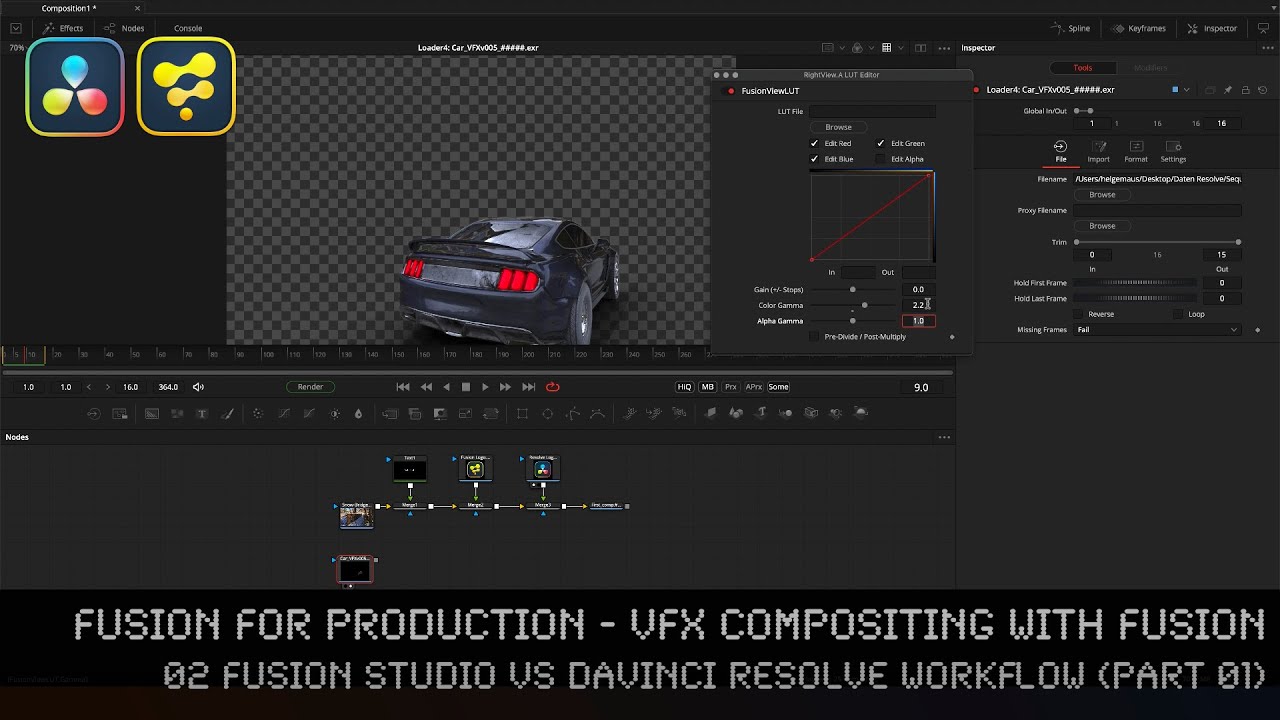The image size is (1280, 720).
Task: Toggle Edit Red checkbox
Action: point(814,143)
